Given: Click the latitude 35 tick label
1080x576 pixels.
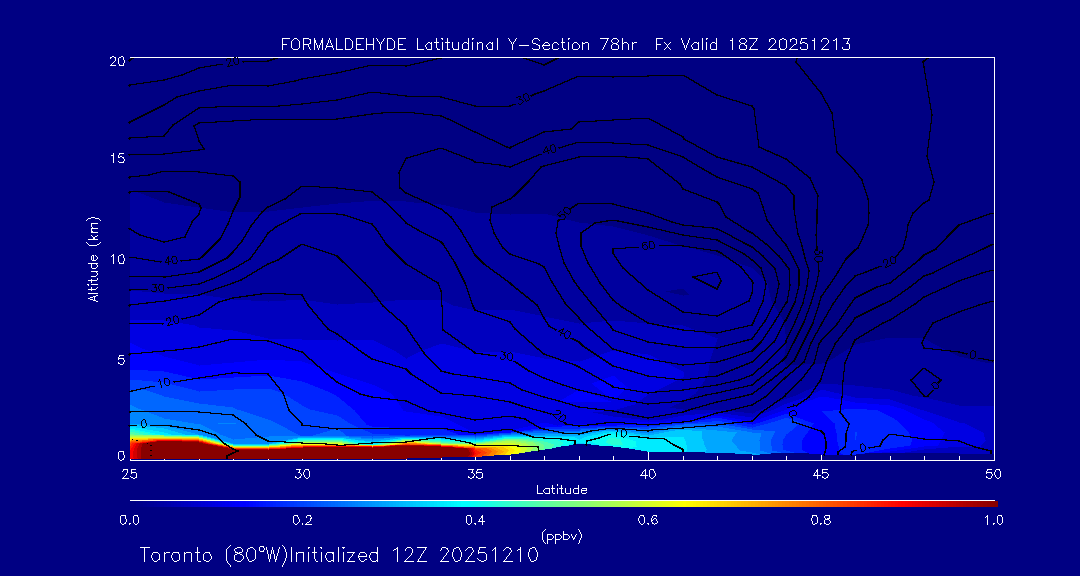Looking at the screenshot, I should point(475,473).
